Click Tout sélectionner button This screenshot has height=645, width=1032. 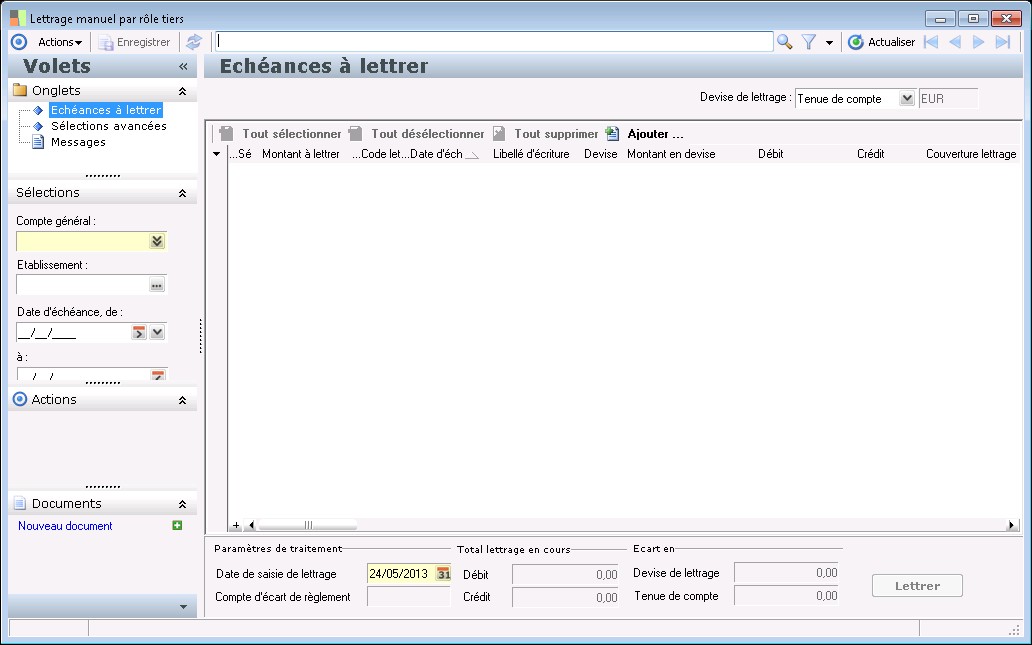(280, 134)
